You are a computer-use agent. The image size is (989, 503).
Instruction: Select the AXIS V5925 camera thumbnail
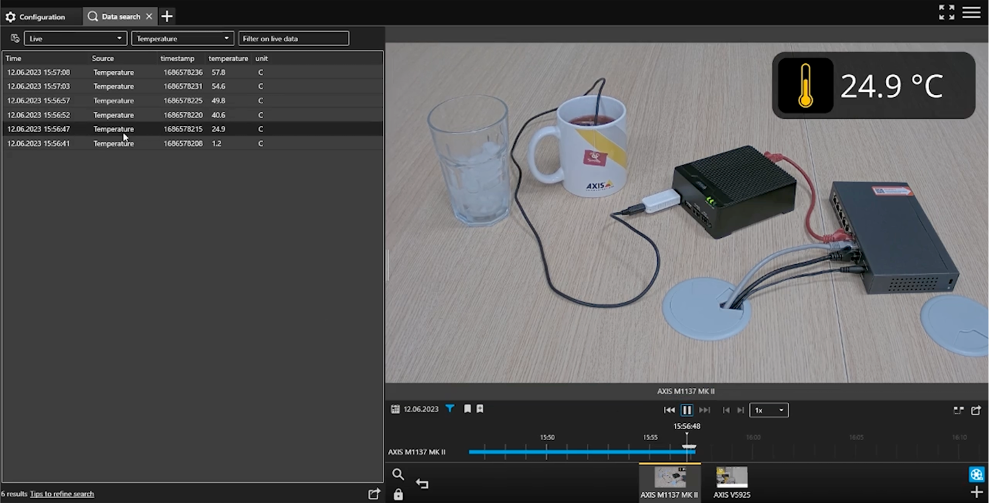(x=731, y=478)
